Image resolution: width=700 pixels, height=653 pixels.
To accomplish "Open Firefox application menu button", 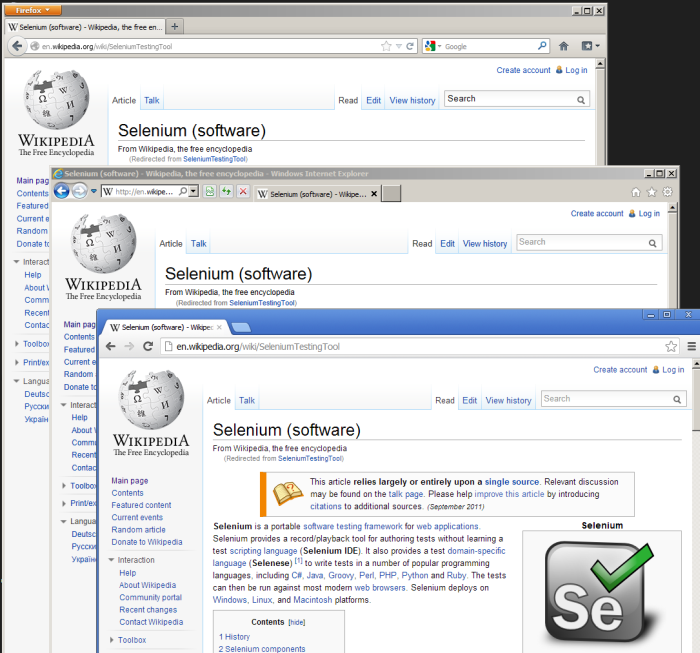I will (33, 10).
